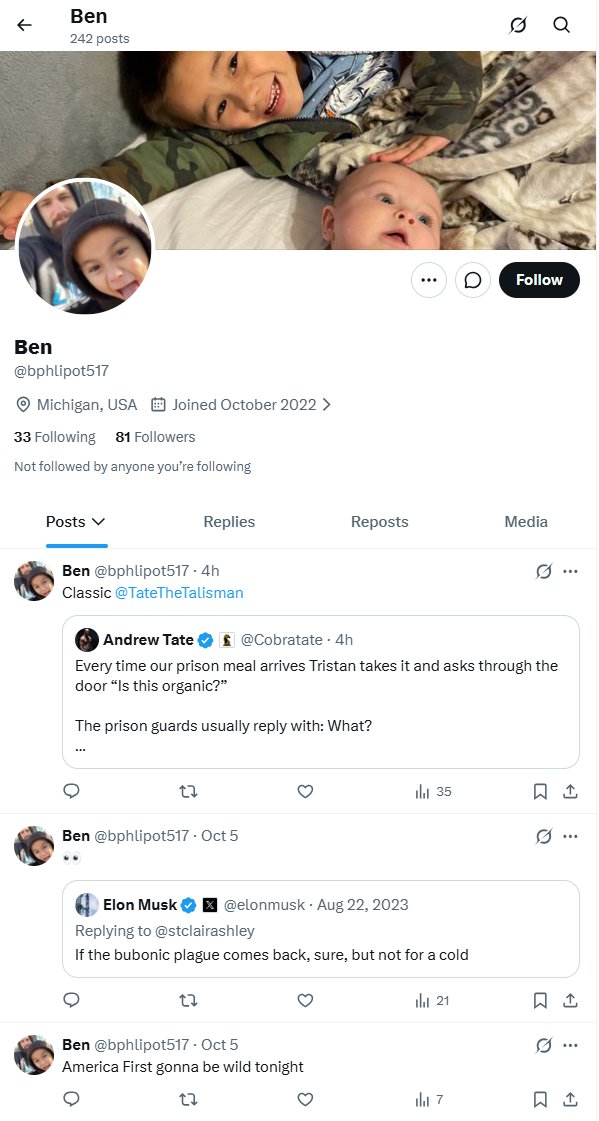Share the America First post
Screen dimensions: 599x1121
(570, 1099)
